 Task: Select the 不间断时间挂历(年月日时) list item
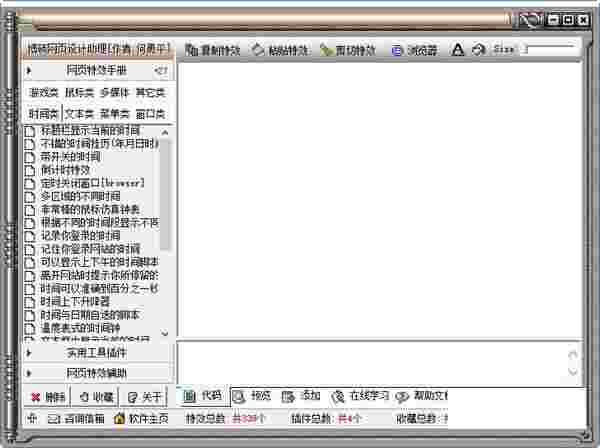coord(91,144)
